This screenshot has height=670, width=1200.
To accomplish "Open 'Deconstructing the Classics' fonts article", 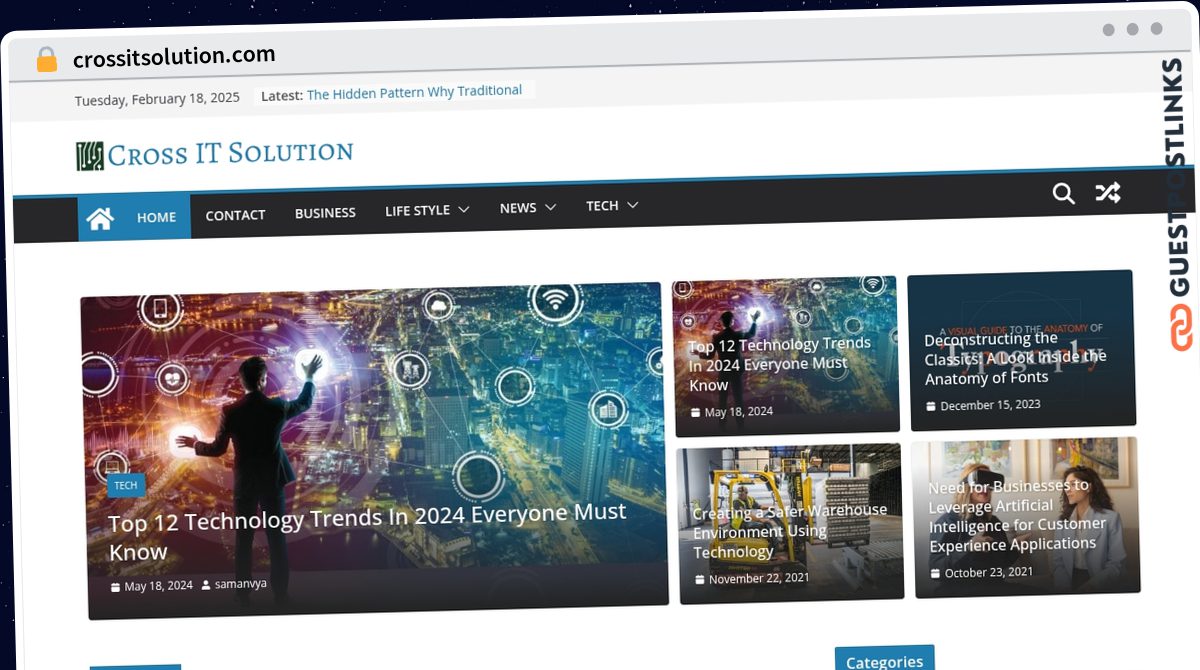I will click(1015, 358).
